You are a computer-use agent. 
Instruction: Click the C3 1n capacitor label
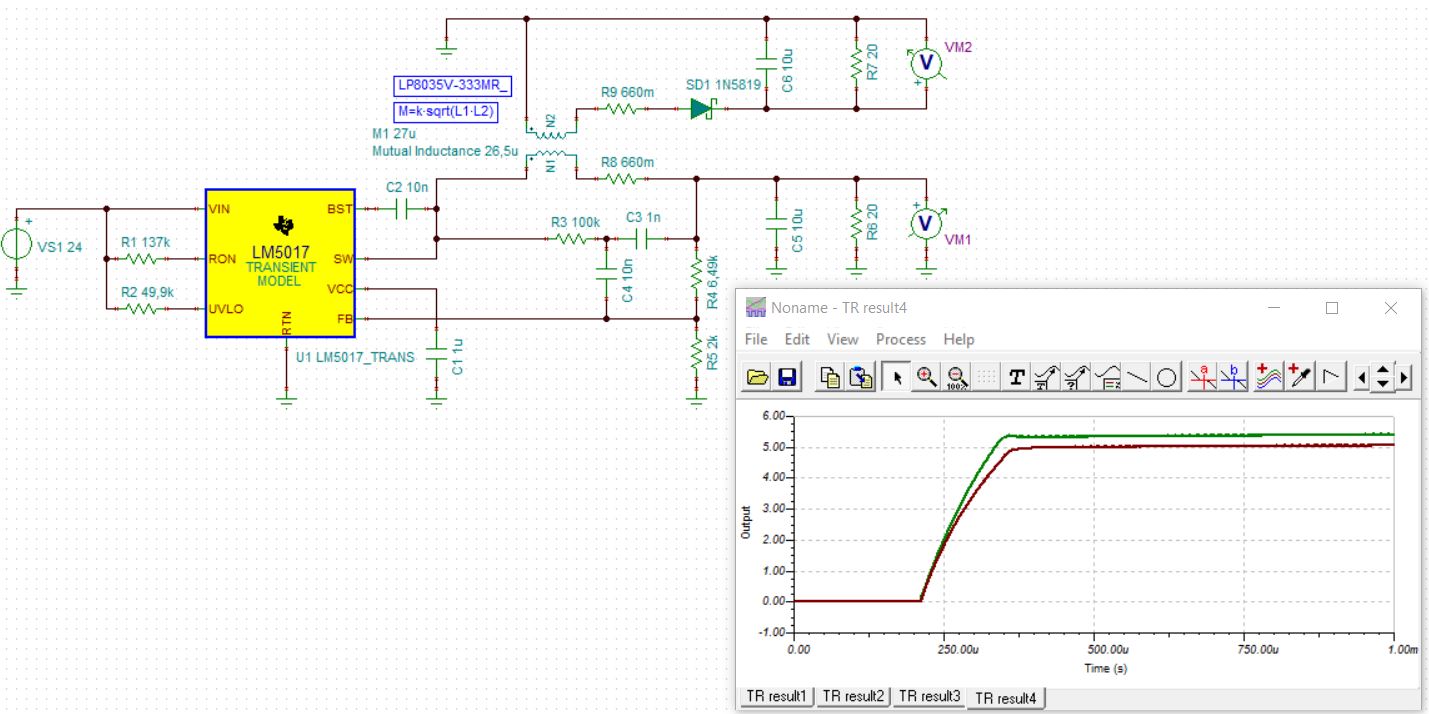tap(643, 218)
